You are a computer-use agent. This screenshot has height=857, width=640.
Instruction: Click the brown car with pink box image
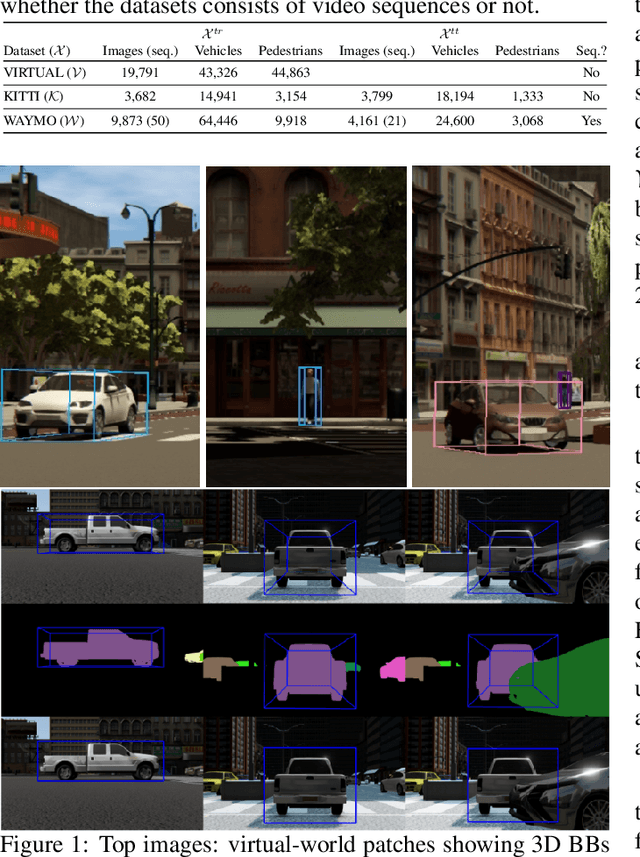511,326
